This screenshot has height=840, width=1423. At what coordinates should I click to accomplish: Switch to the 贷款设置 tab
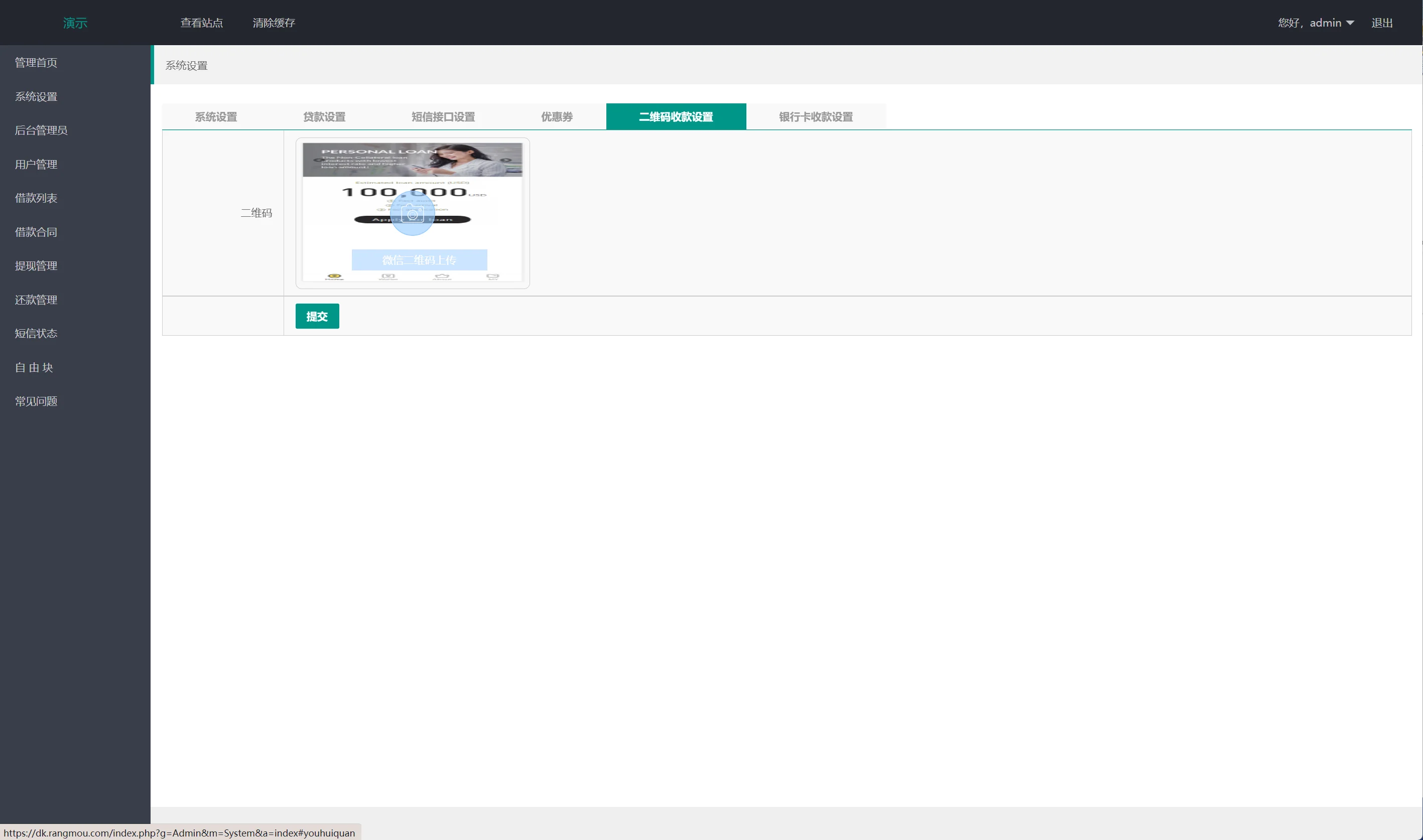tap(324, 116)
